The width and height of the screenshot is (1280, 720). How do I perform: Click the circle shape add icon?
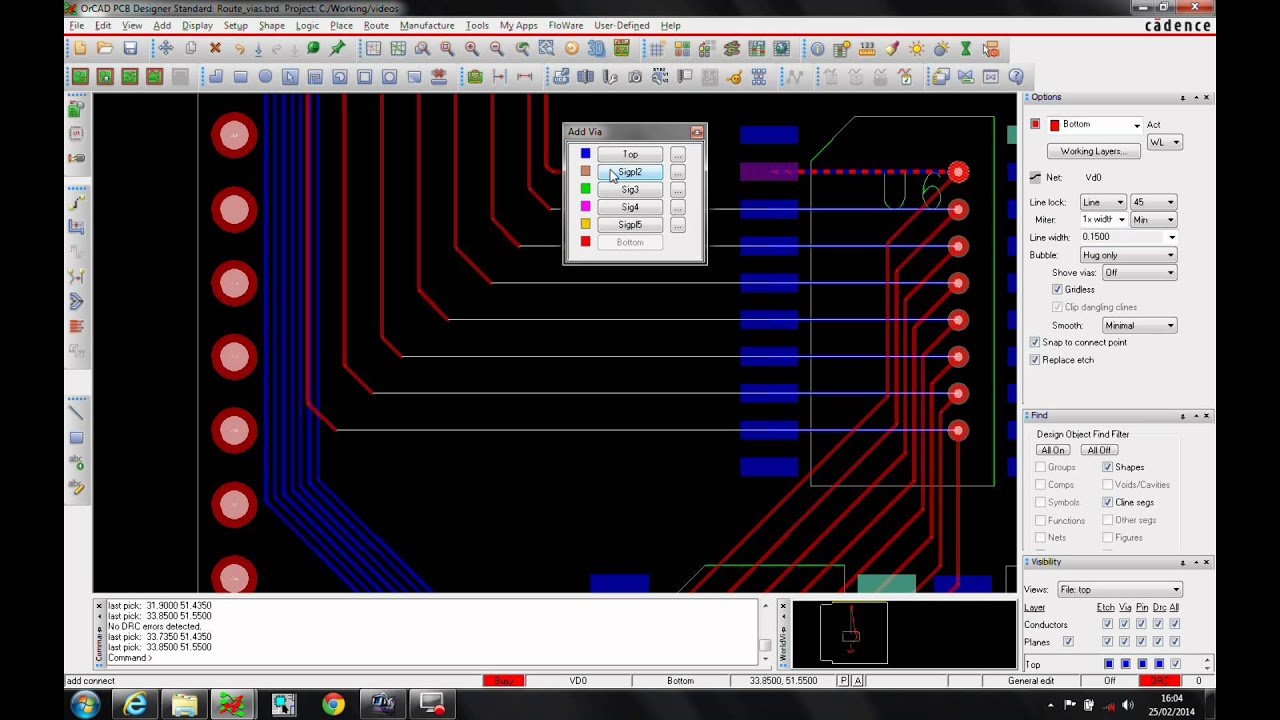265,77
